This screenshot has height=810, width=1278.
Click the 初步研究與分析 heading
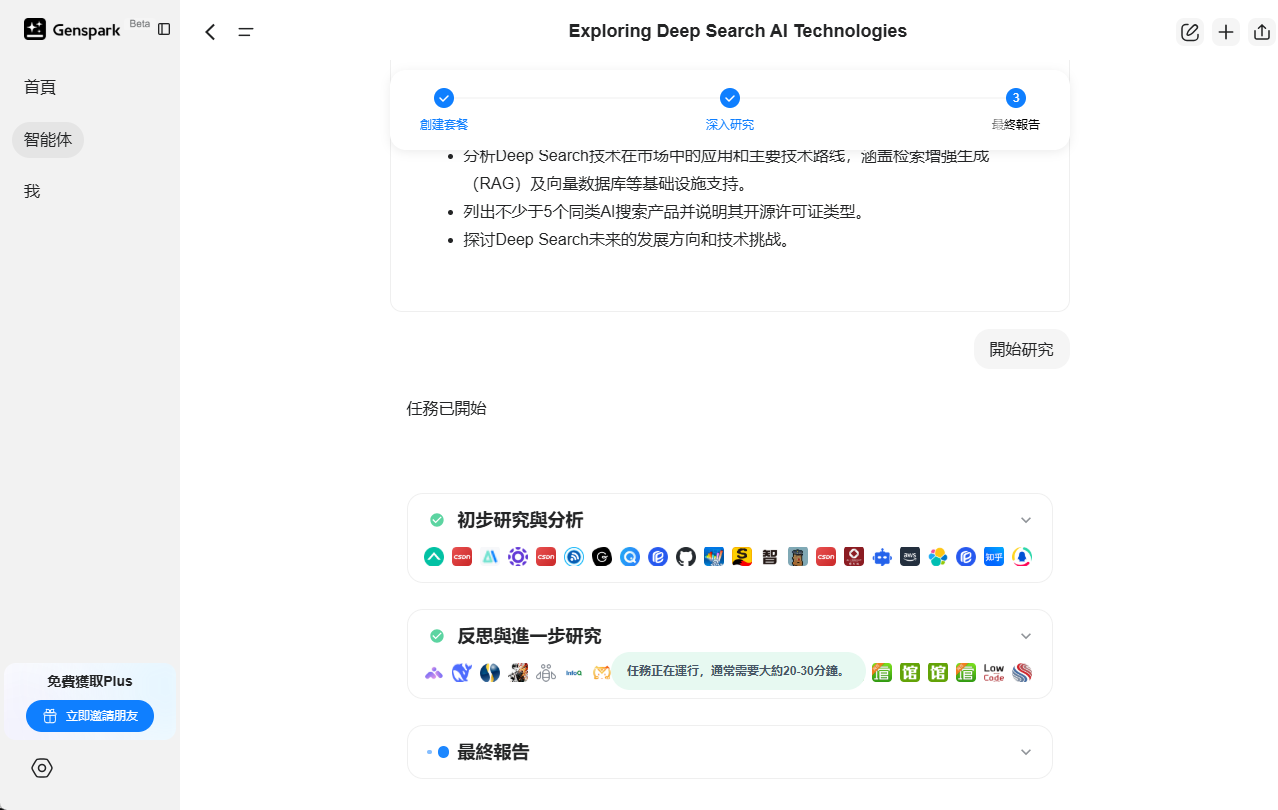point(520,520)
